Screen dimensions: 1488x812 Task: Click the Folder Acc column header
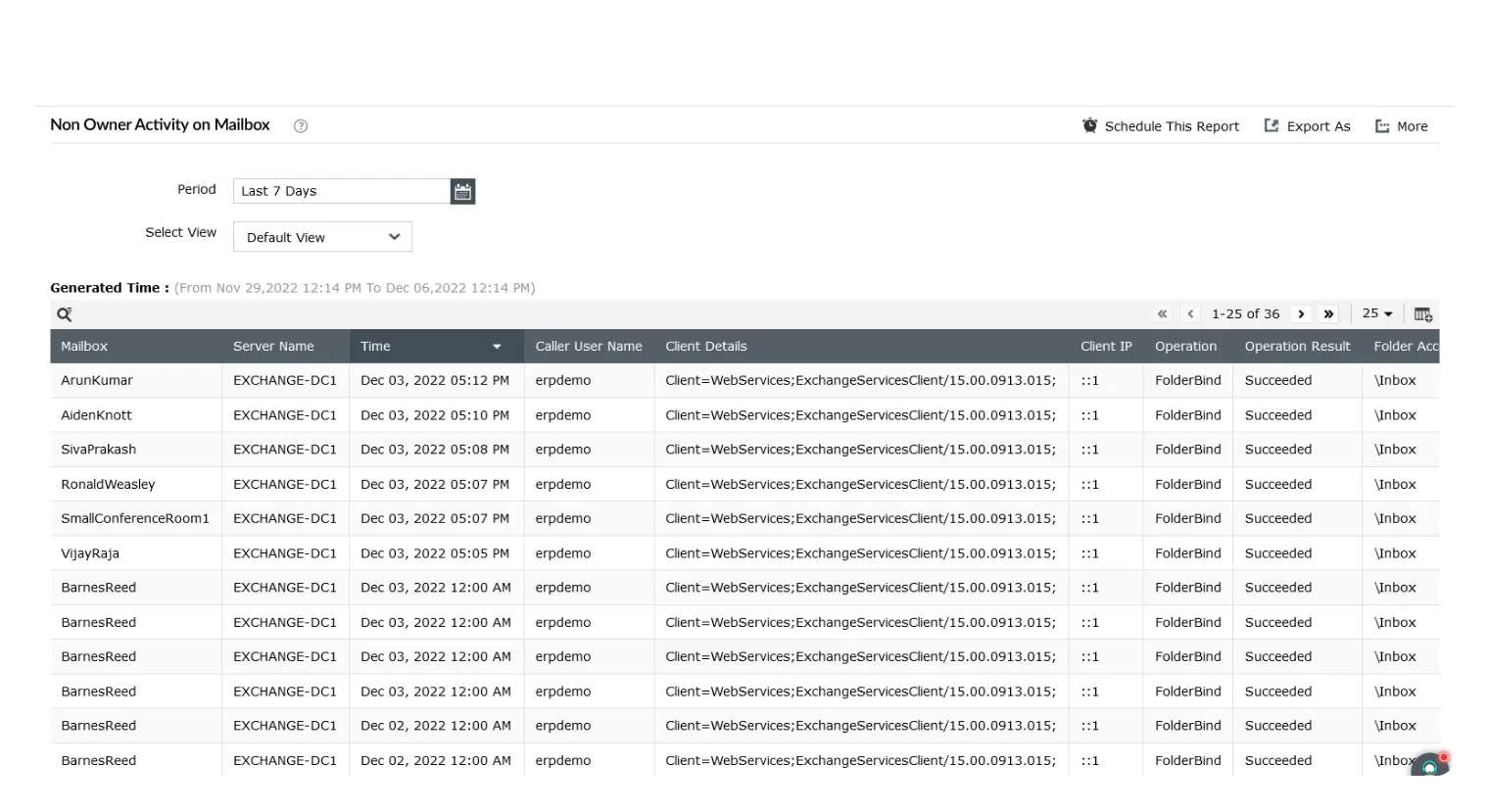[1406, 347]
